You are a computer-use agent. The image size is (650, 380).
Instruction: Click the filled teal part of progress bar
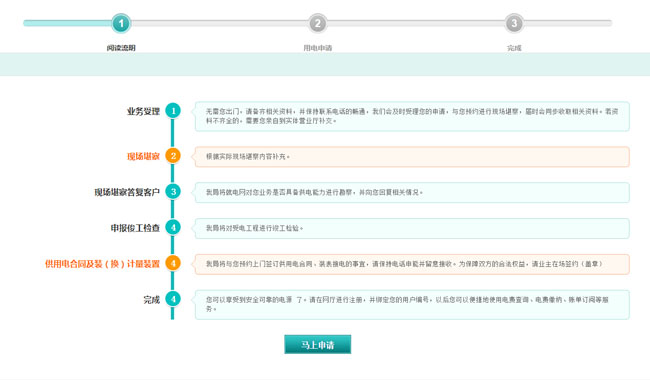(68, 23)
